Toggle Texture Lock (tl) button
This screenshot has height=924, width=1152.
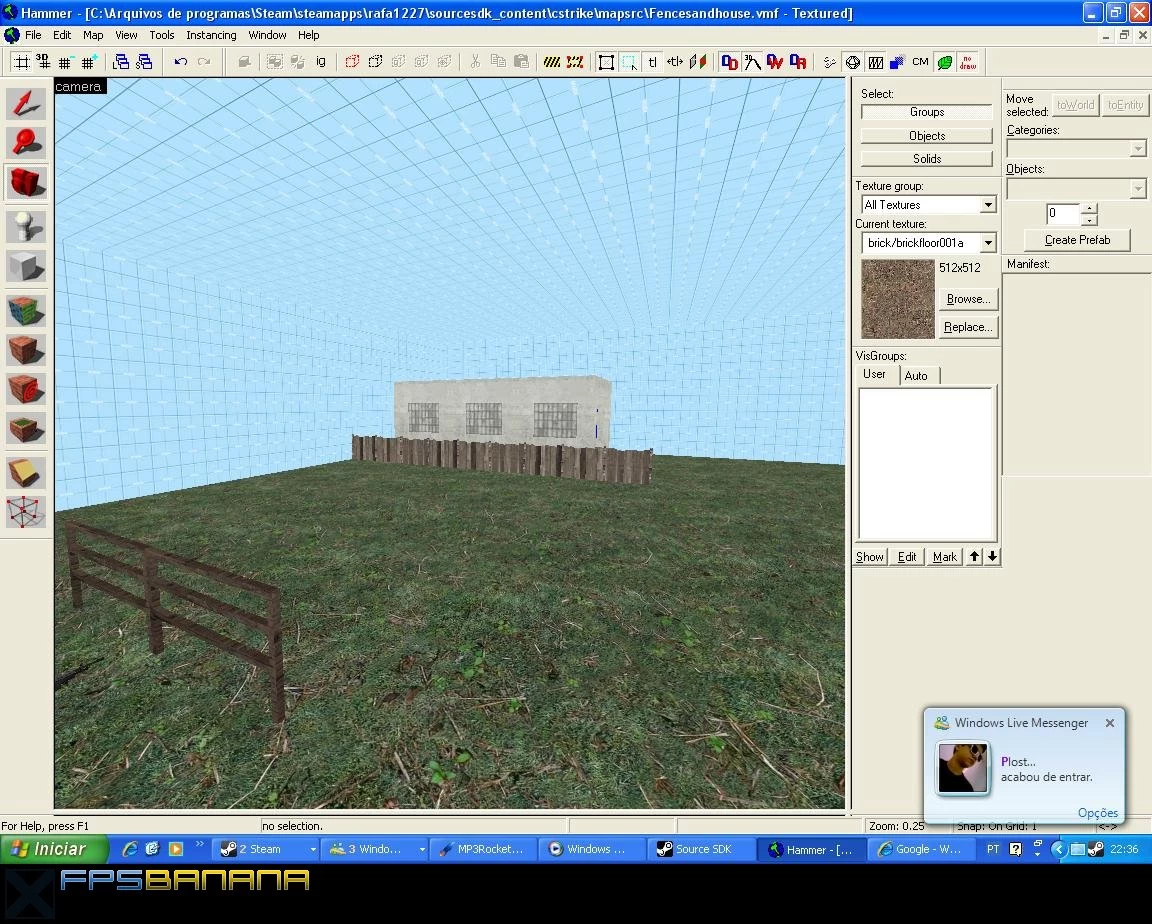pyautogui.click(x=652, y=62)
